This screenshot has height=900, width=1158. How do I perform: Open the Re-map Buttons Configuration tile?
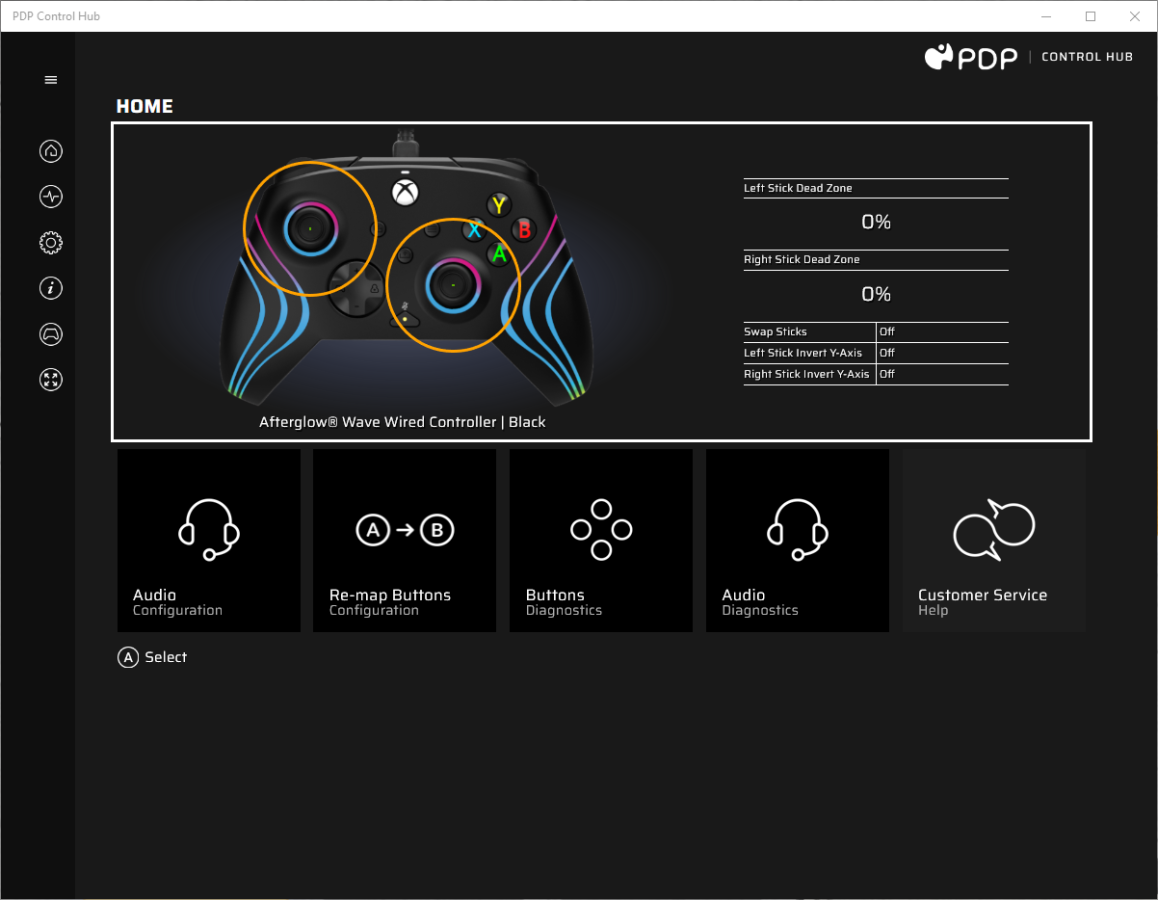pos(405,540)
